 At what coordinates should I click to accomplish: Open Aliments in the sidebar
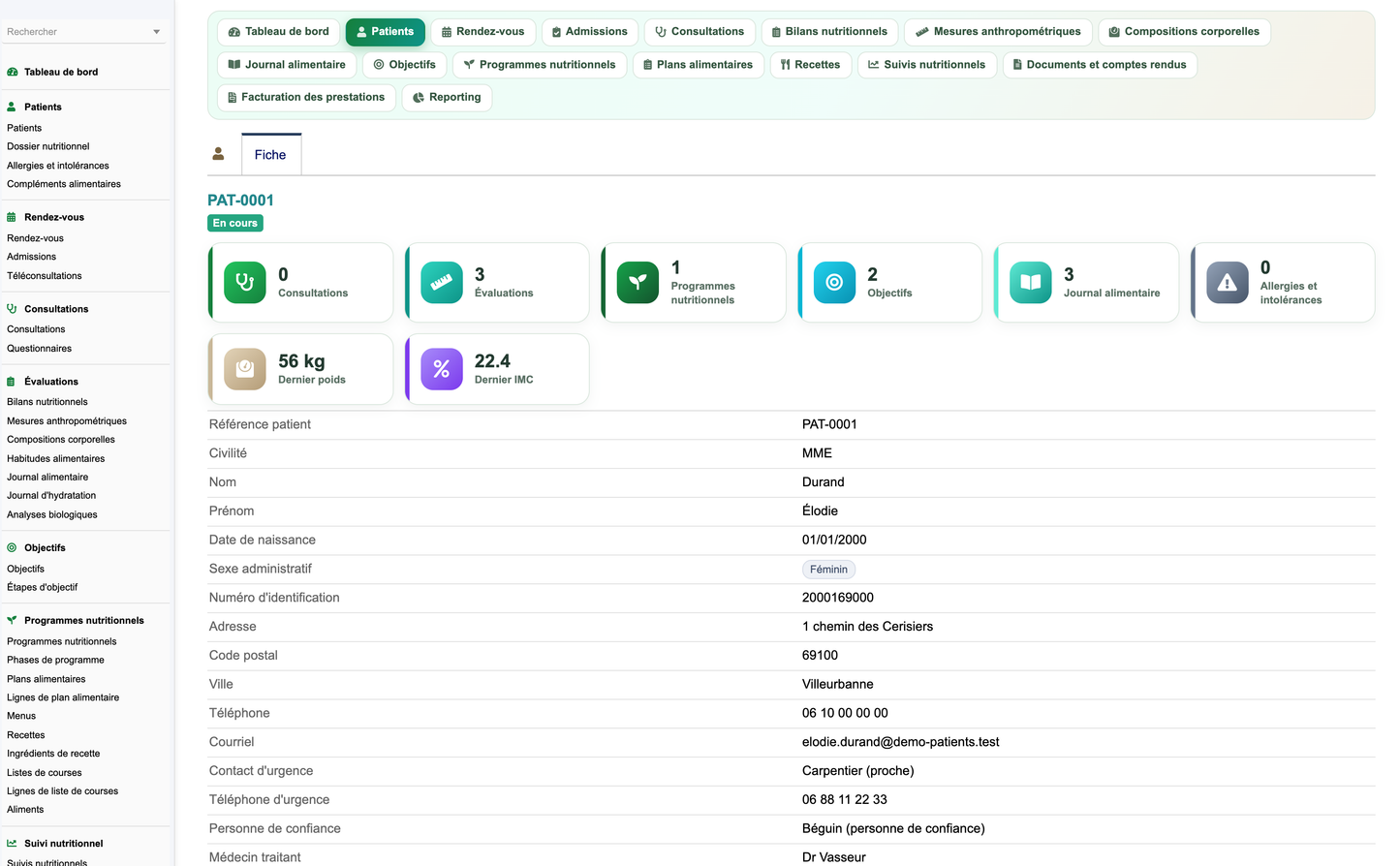[25, 810]
